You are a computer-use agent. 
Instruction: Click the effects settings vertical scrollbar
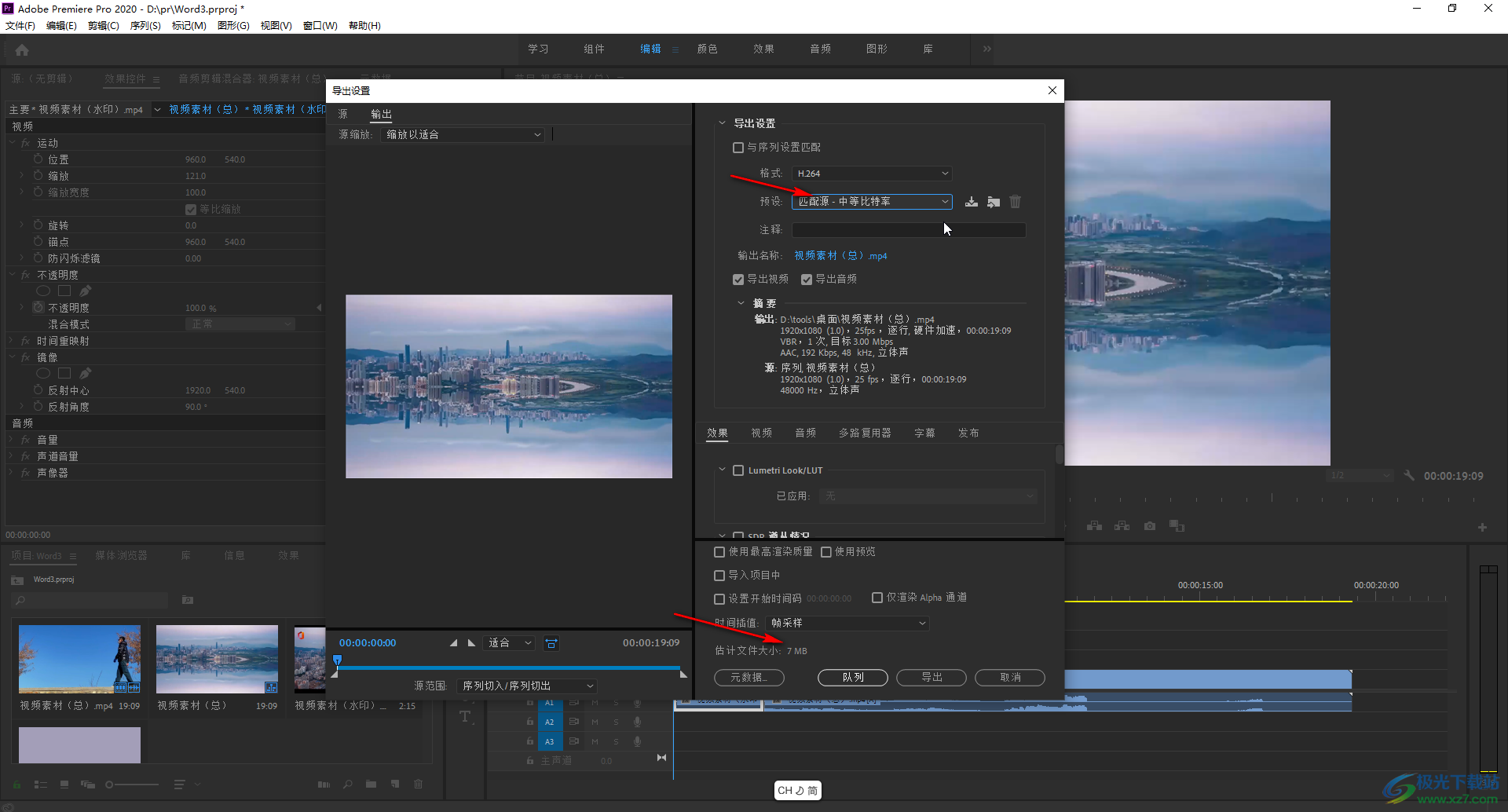point(1059,455)
